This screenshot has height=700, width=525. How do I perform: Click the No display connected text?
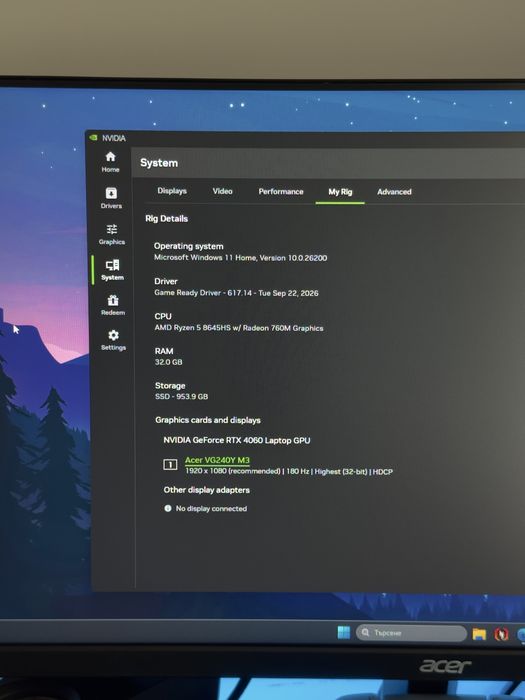click(211, 508)
